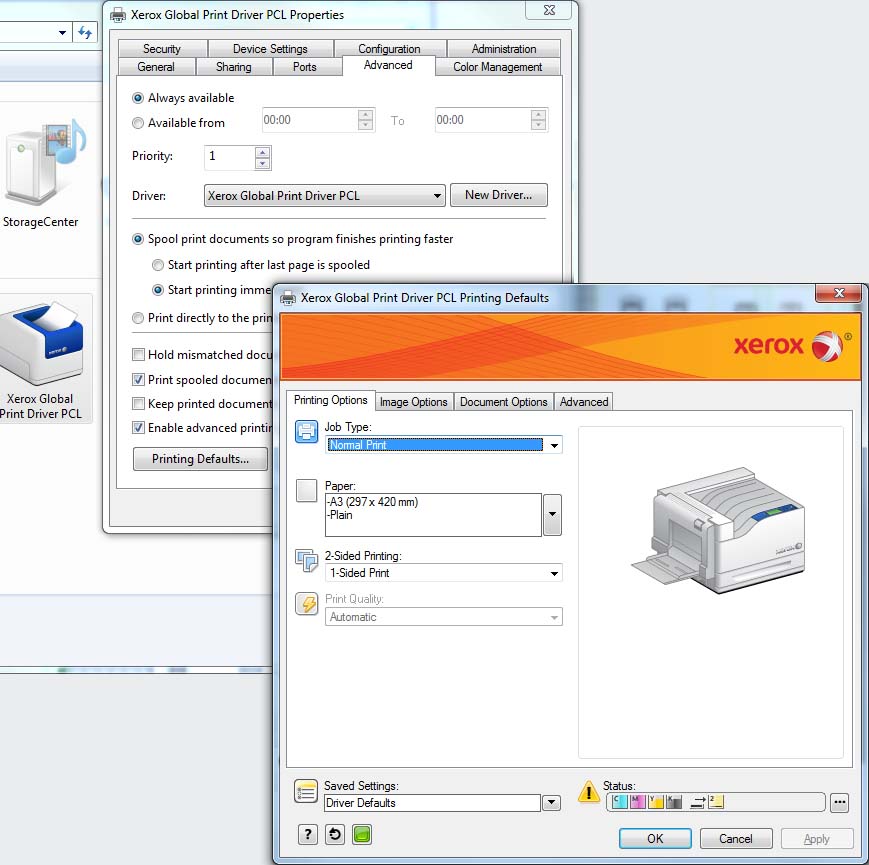The height and width of the screenshot is (865, 869).
Task: Switch to Image Options tab
Action: coord(414,402)
